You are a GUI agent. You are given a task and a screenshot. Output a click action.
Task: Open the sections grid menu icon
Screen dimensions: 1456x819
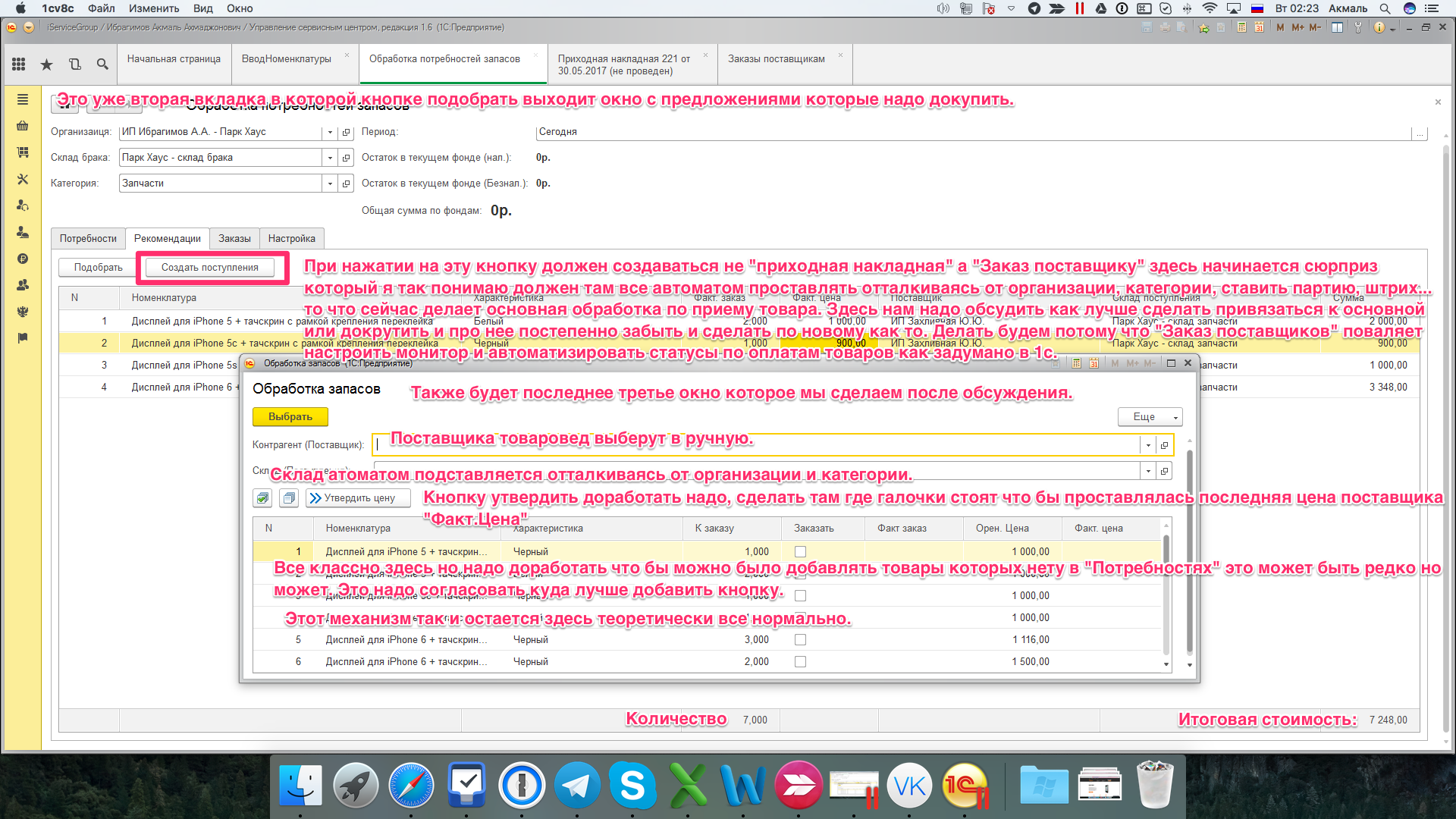[x=19, y=64]
